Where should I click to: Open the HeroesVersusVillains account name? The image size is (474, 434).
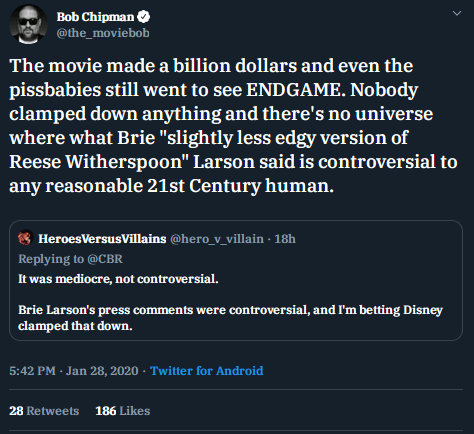[102, 239]
